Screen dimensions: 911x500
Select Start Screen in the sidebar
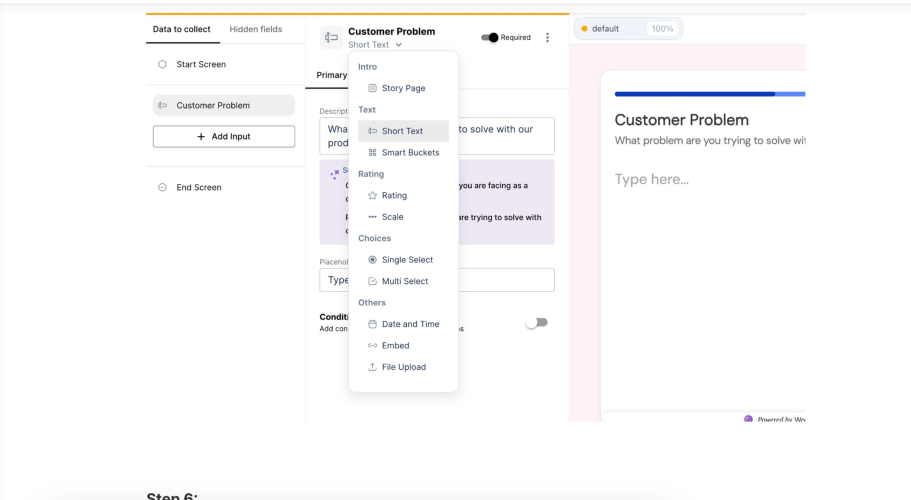click(201, 64)
